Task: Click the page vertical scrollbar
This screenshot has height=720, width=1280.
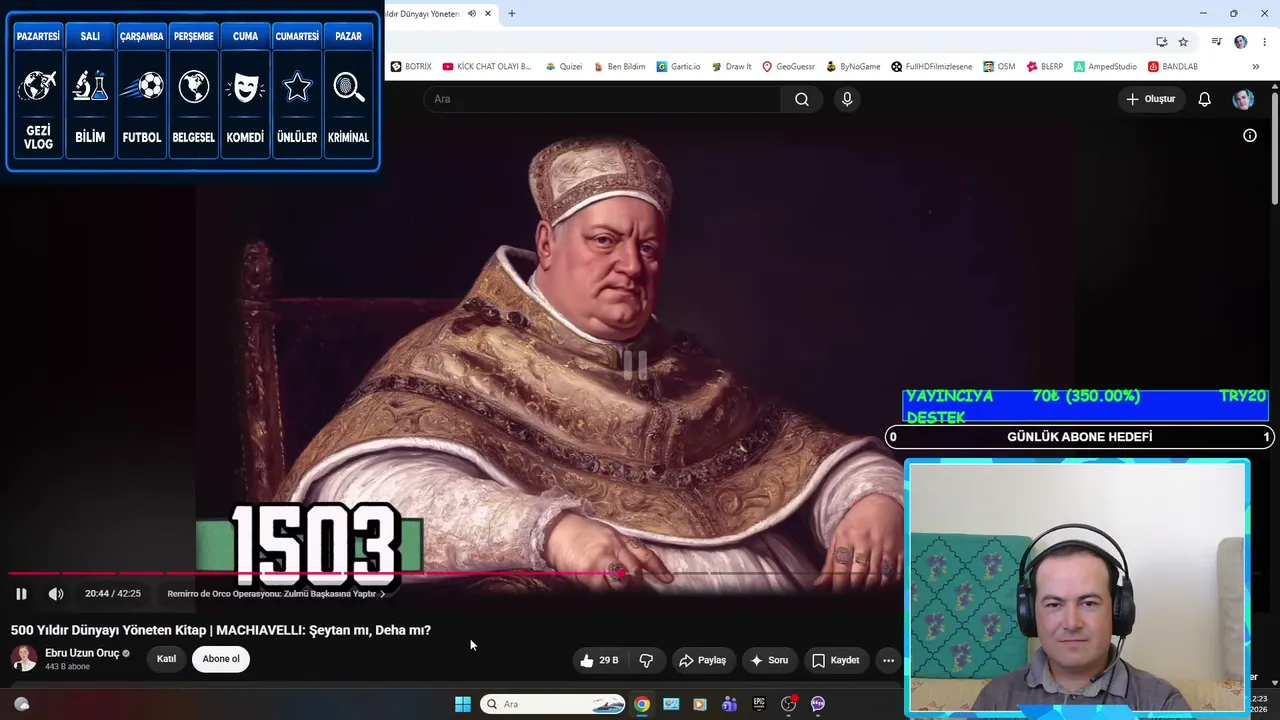Action: pos(1275,150)
